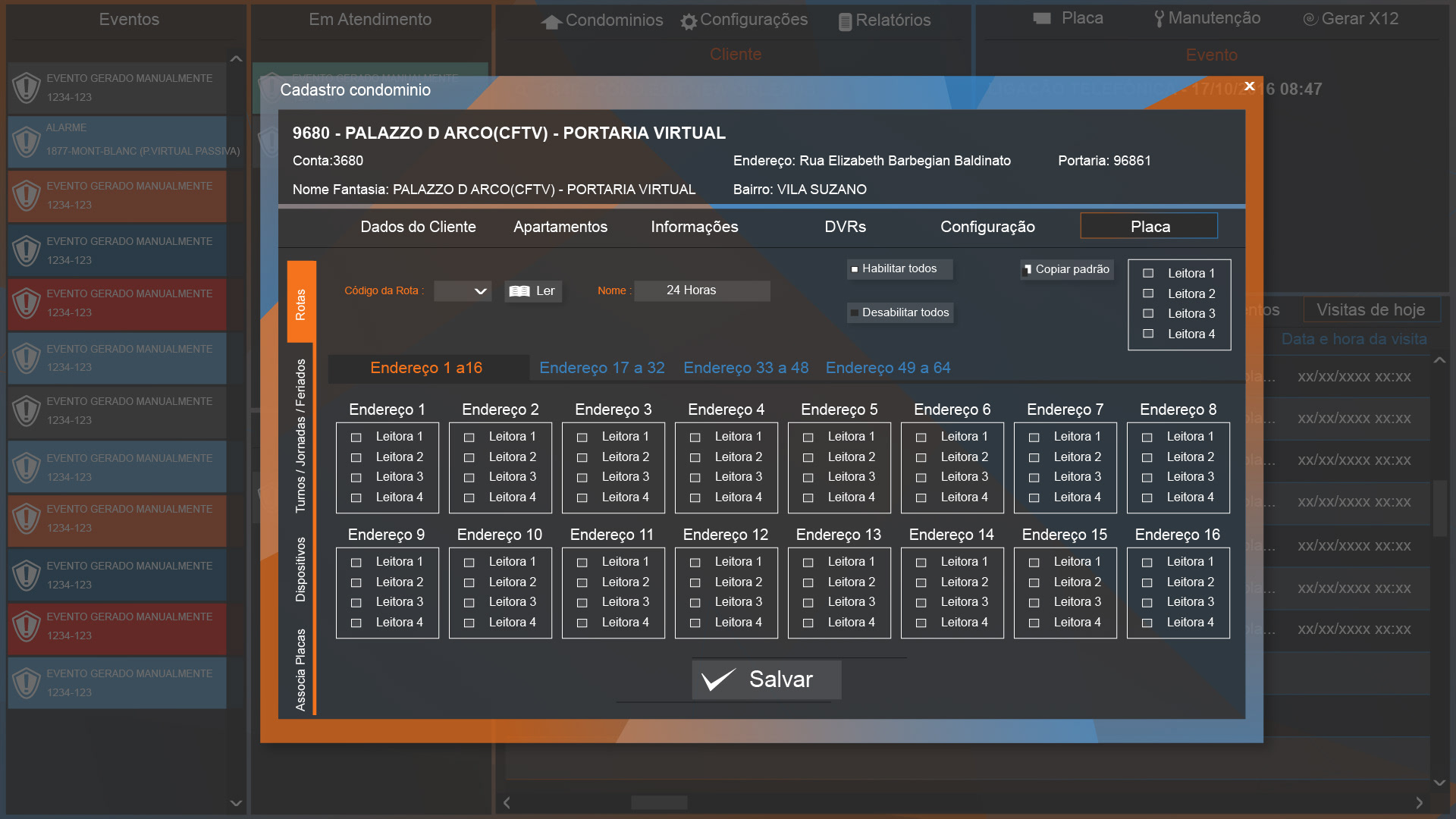Click Desabilitar todos button
This screenshot has width=1456, height=819.
click(x=899, y=313)
